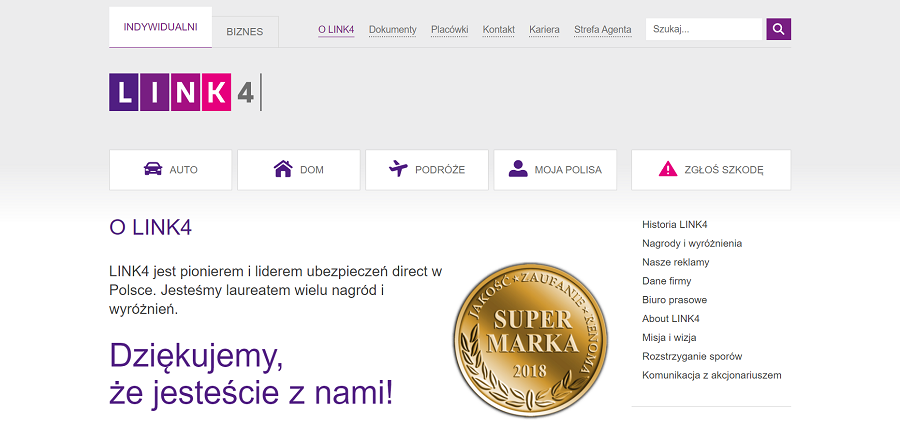Click the car icon on AUTO tile
The width and height of the screenshot is (900, 423).
[153, 169]
